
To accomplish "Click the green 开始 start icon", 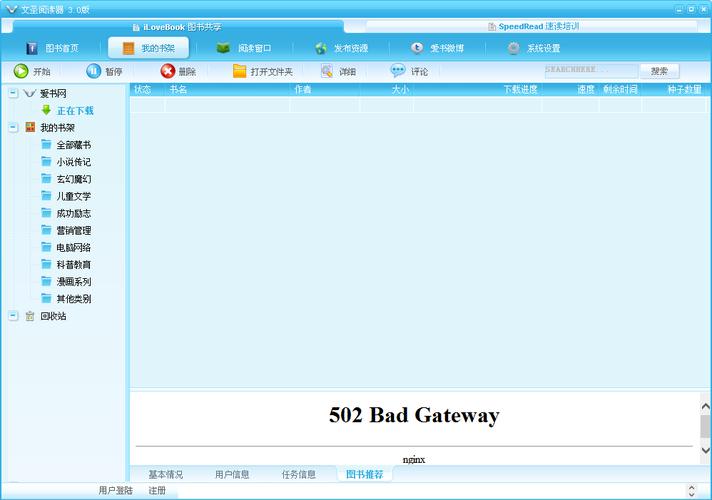I will (x=21, y=71).
